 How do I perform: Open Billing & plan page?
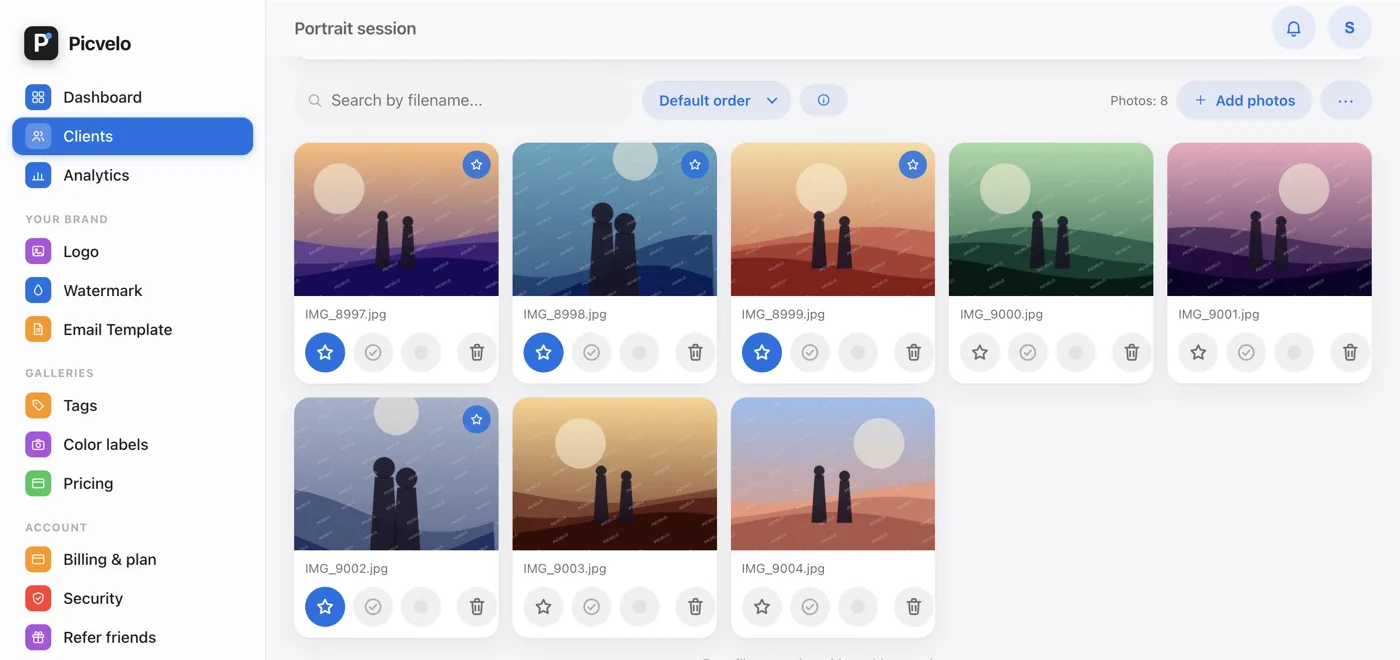tap(132, 559)
